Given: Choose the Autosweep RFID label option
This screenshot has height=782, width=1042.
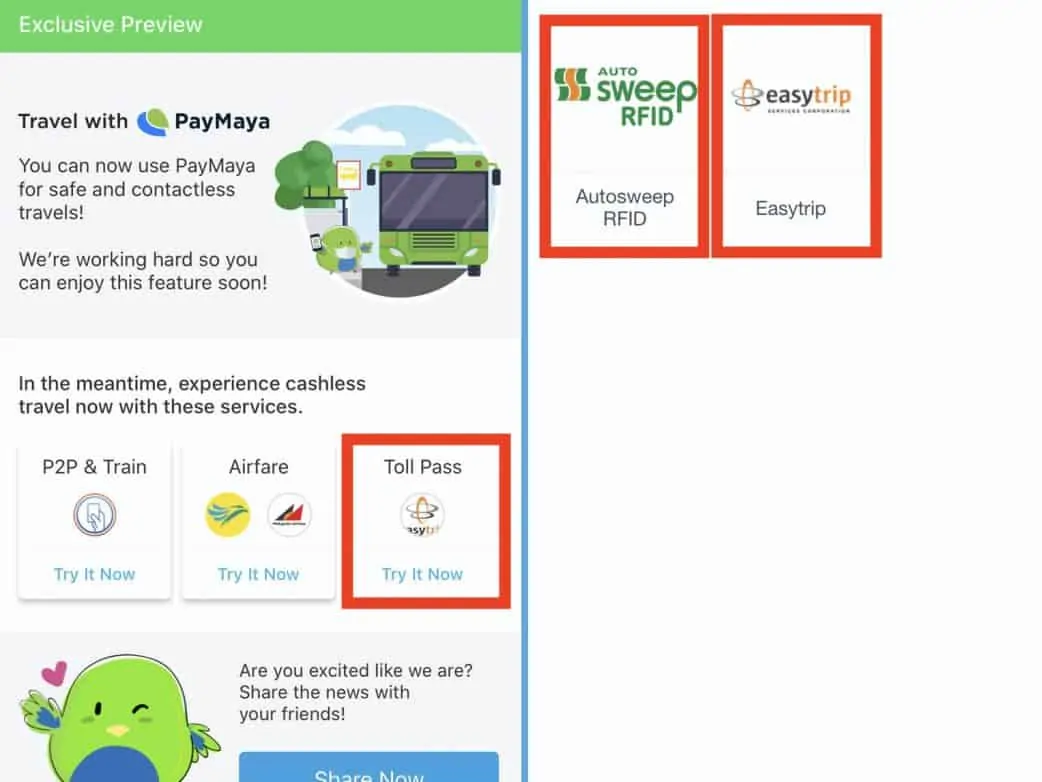Looking at the screenshot, I should [625, 207].
